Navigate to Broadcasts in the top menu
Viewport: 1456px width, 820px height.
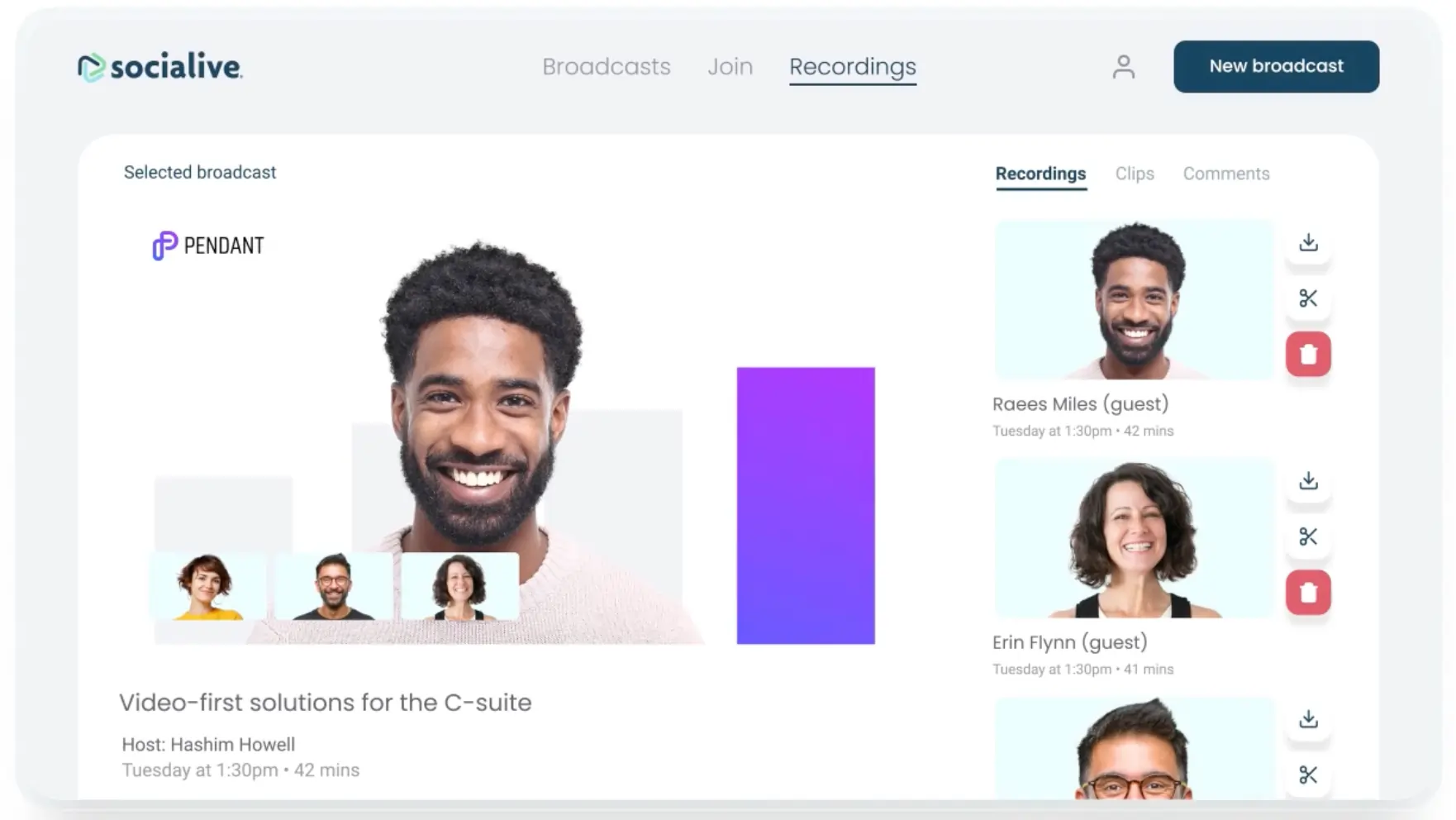[x=607, y=66]
